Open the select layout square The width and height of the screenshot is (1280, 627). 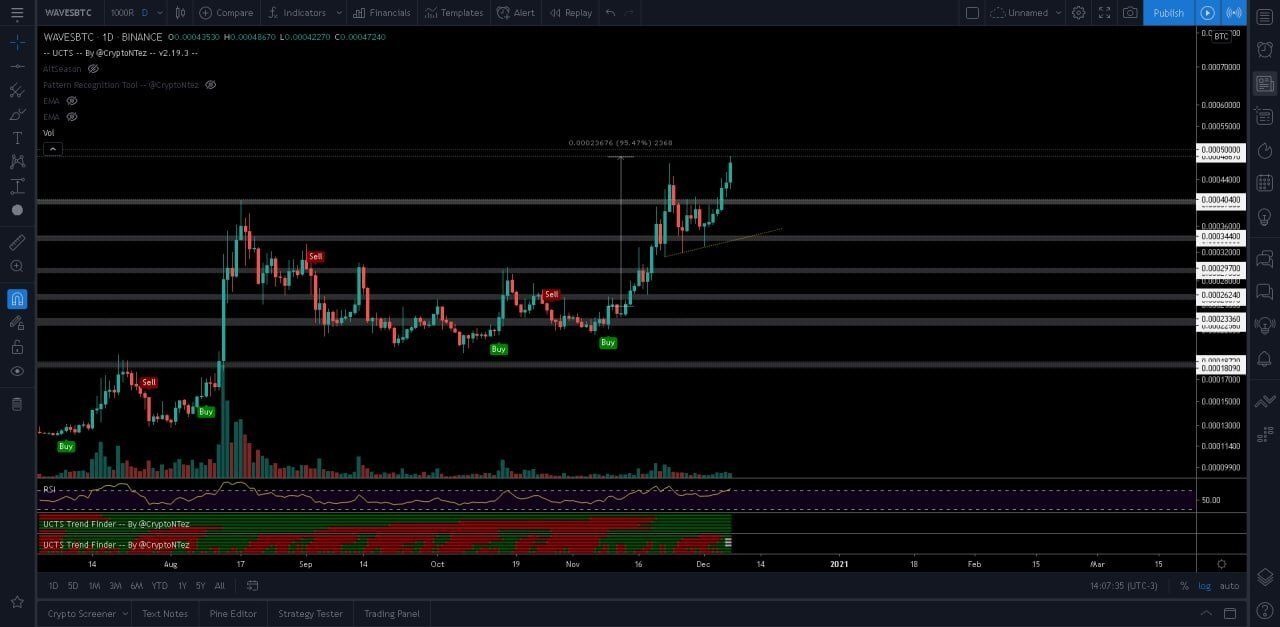coord(972,13)
